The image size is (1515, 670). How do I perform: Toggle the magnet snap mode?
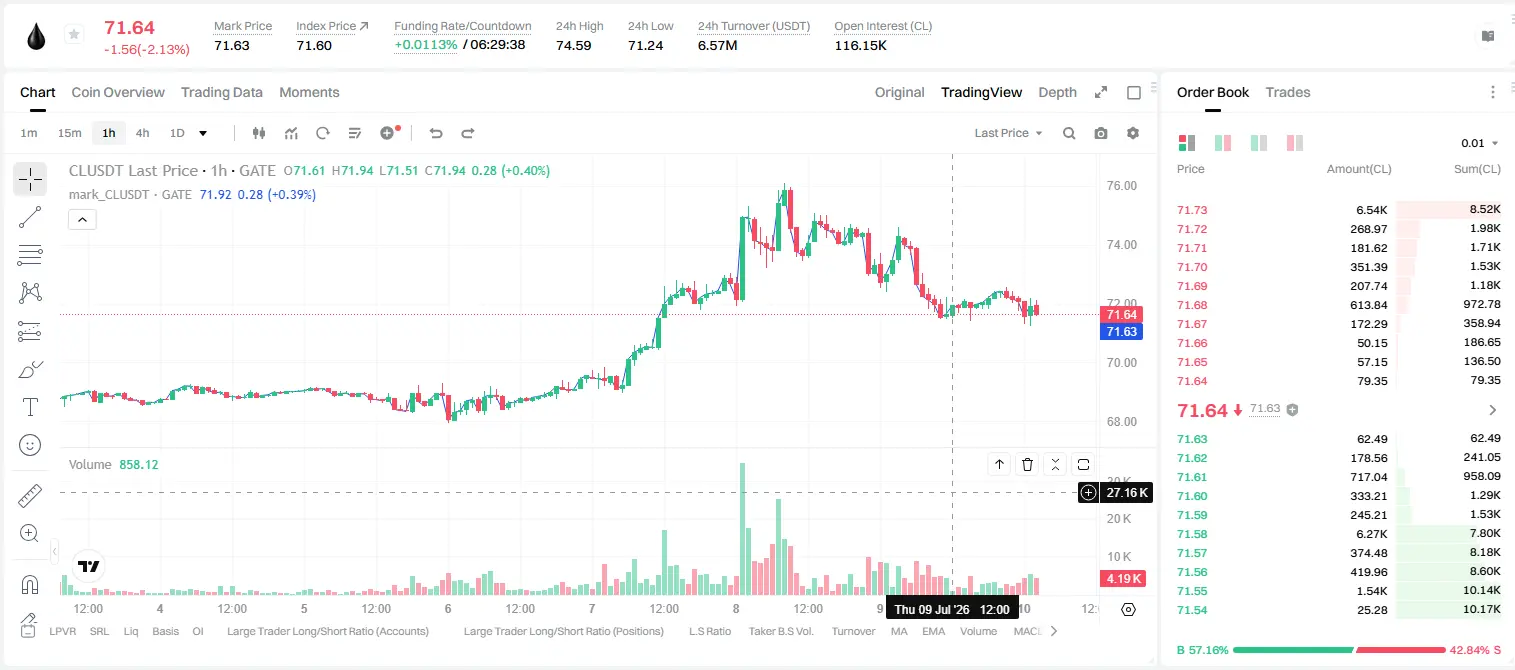point(30,585)
